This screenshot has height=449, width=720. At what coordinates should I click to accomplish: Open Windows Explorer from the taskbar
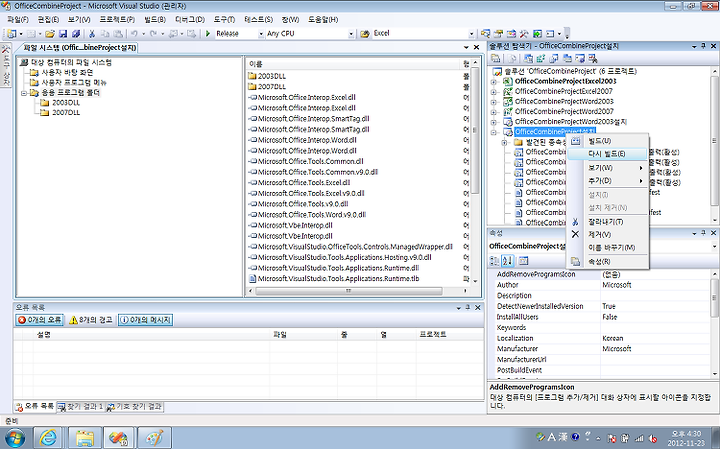tap(85, 438)
